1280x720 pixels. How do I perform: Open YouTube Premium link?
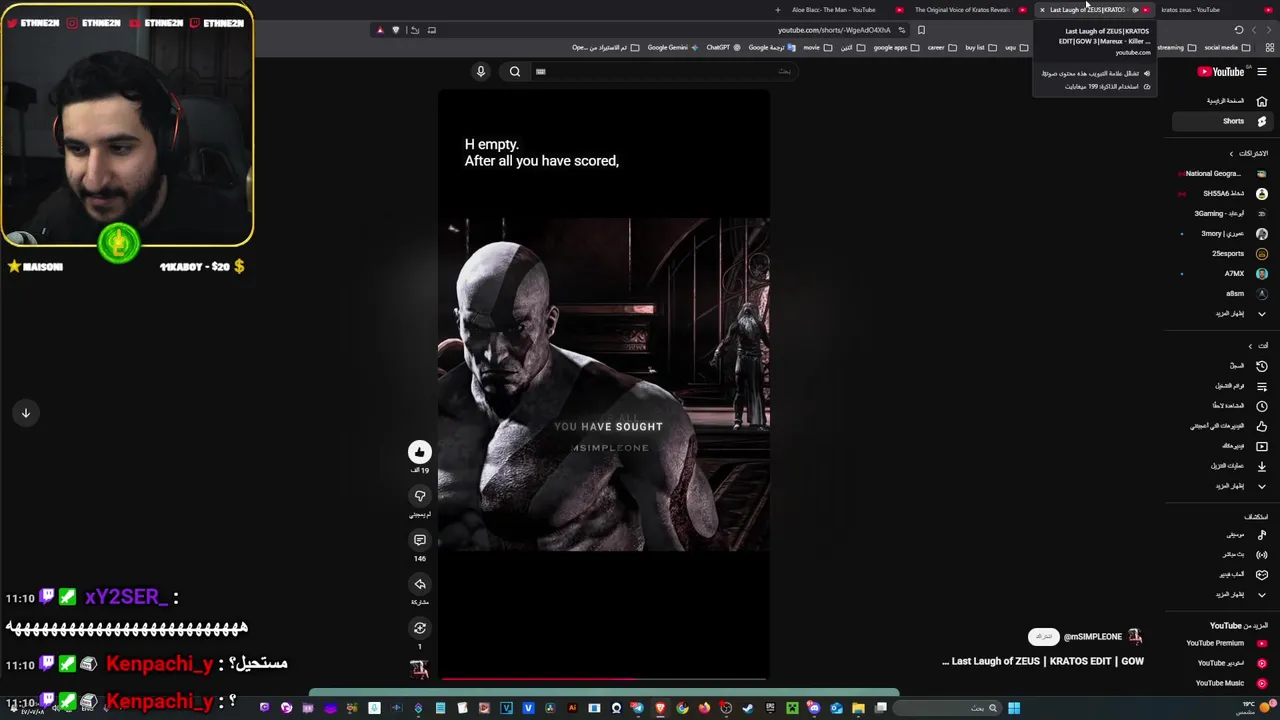tap(1221, 643)
